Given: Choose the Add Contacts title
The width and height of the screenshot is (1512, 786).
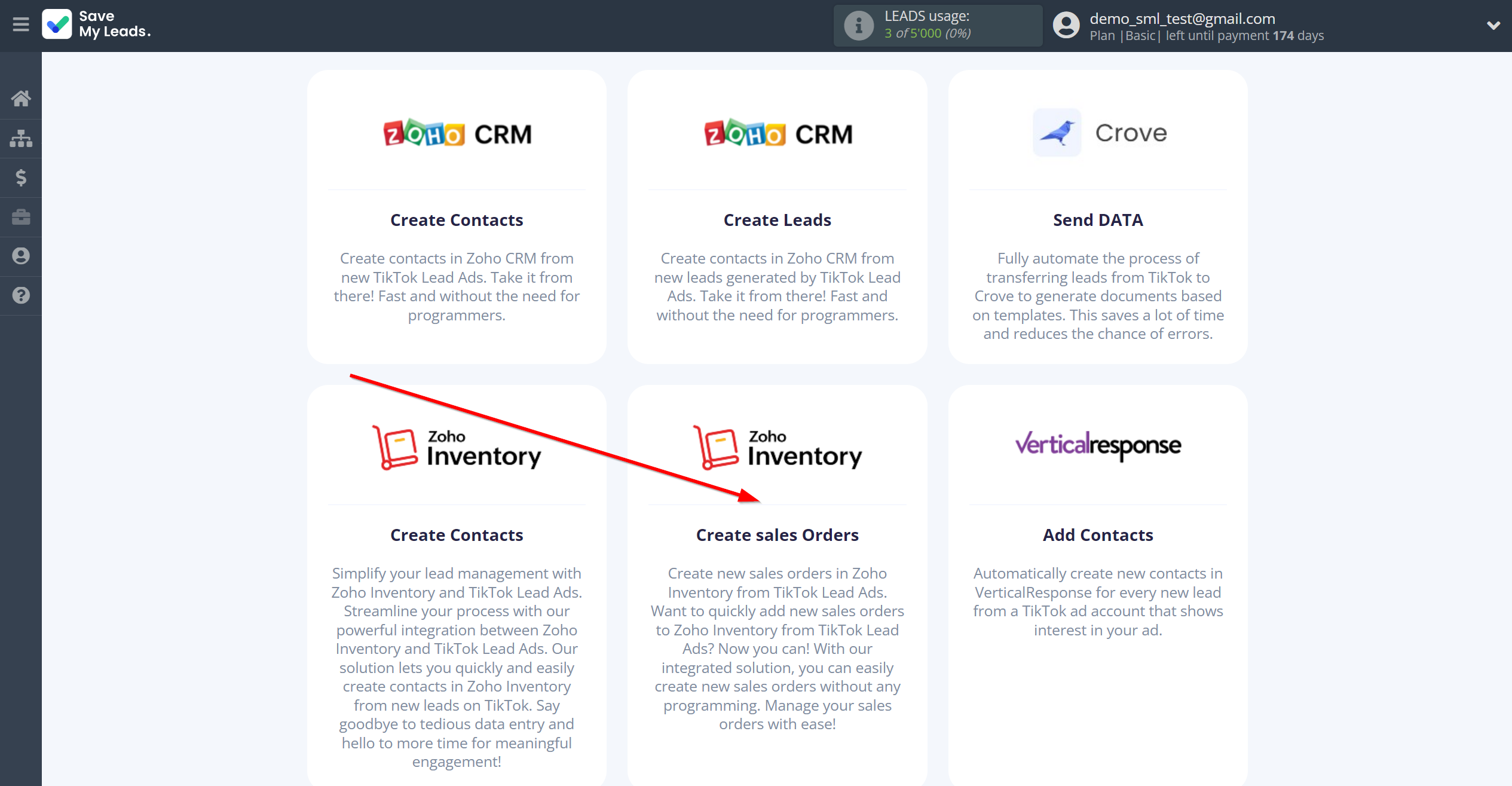Looking at the screenshot, I should click(x=1098, y=535).
